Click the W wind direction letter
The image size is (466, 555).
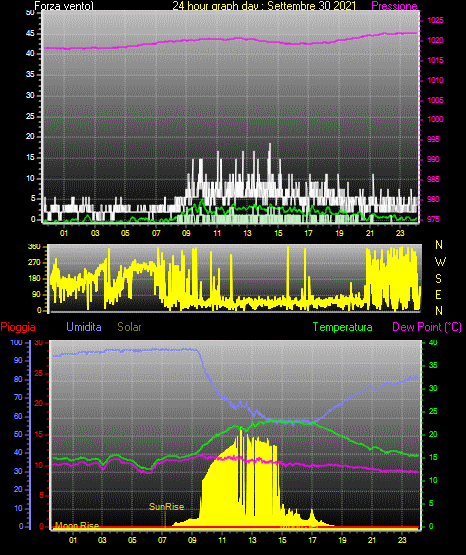coord(440,262)
